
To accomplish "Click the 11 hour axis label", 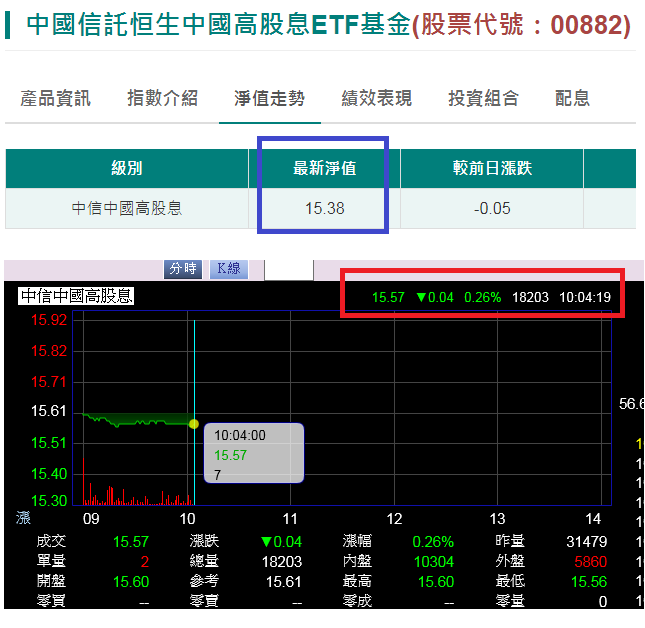I will click(x=290, y=519).
